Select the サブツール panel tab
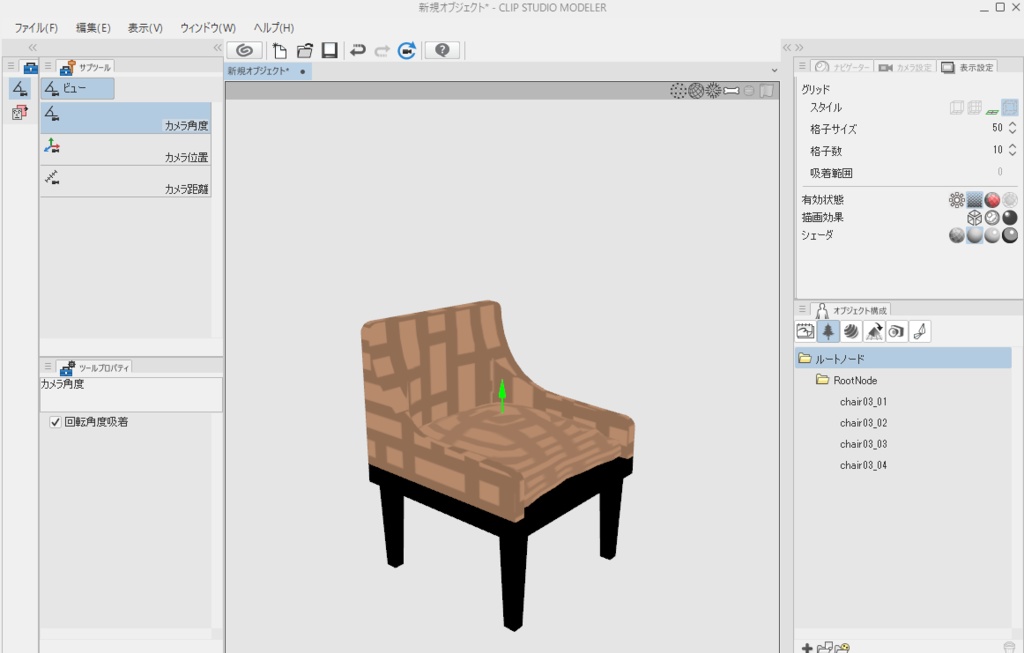The width and height of the screenshot is (1024, 653). click(x=85, y=67)
